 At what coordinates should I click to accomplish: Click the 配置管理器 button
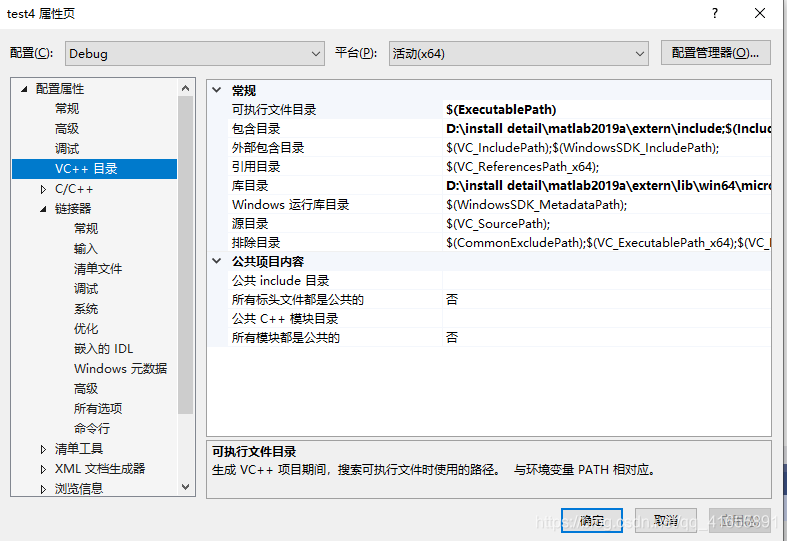pos(715,53)
